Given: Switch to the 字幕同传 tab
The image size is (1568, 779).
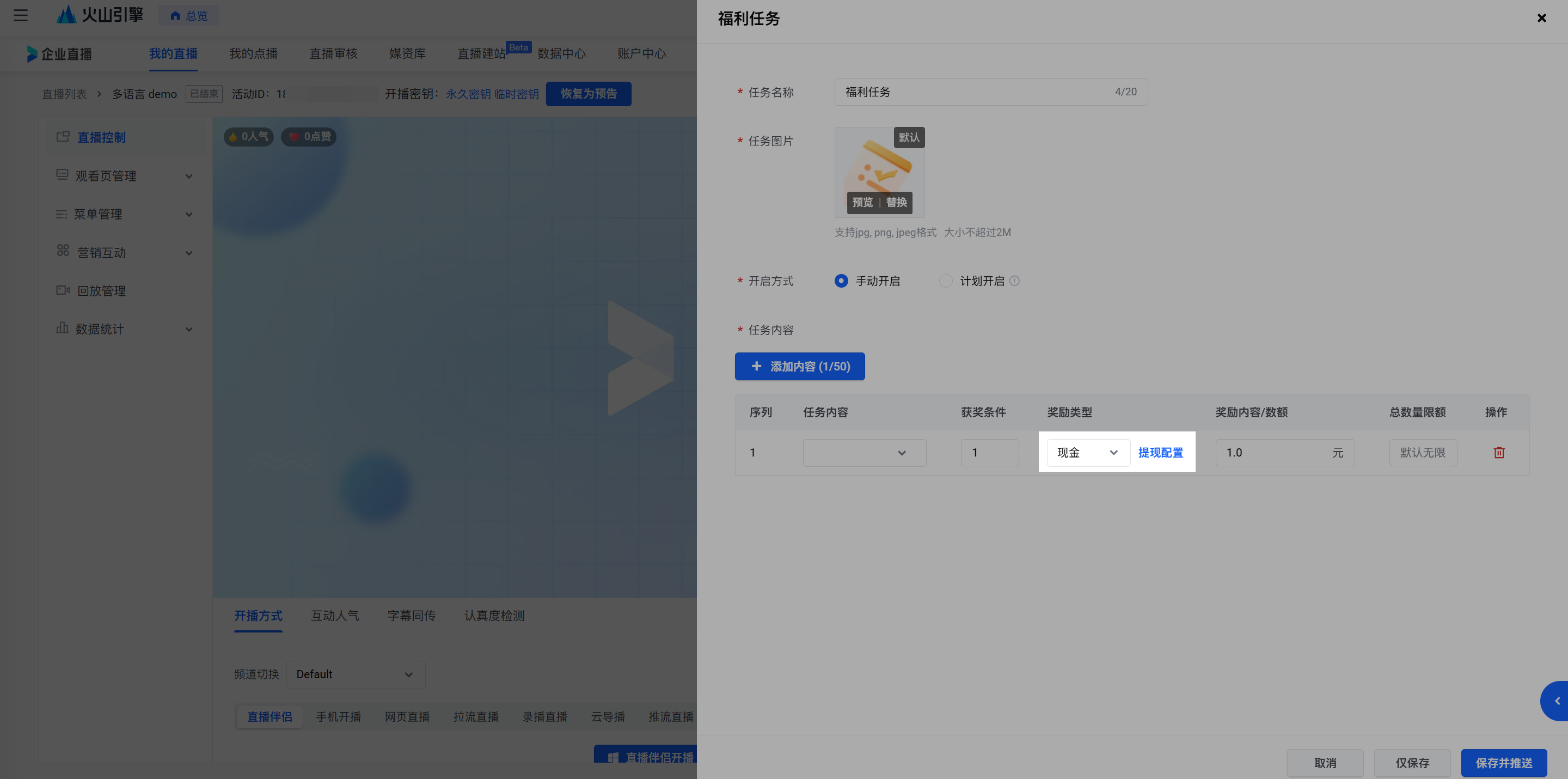Looking at the screenshot, I should click(x=412, y=616).
